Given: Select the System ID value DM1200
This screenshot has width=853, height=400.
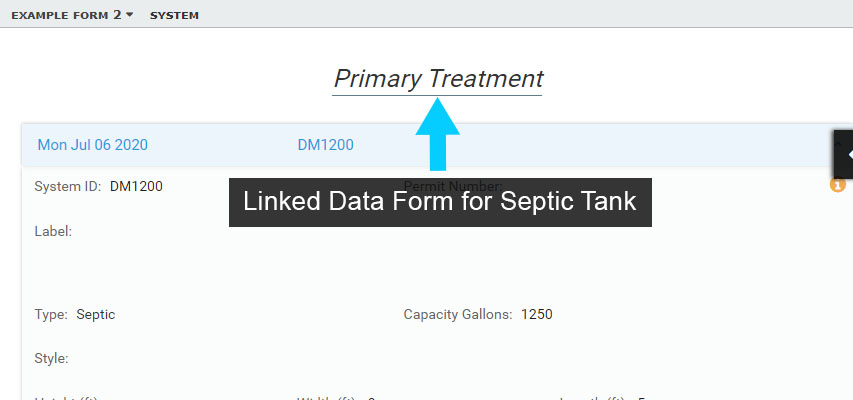Looking at the screenshot, I should pos(136,186).
